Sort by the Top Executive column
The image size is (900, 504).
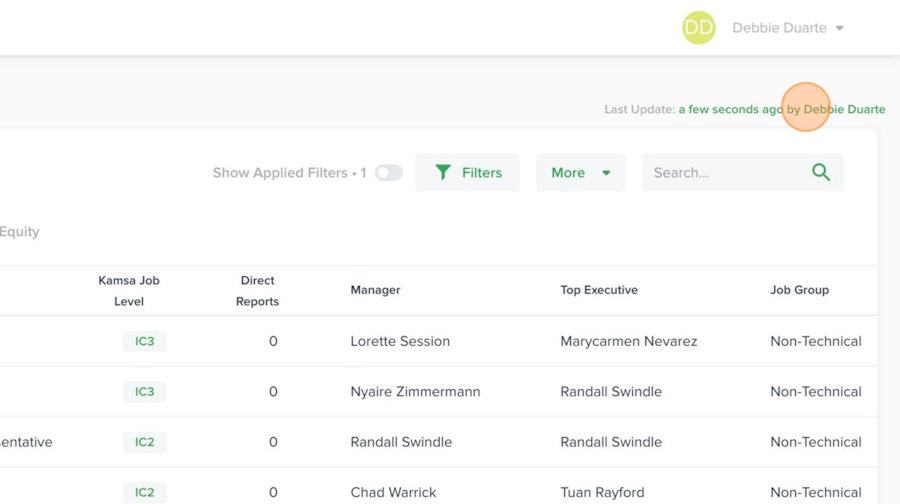pos(599,290)
